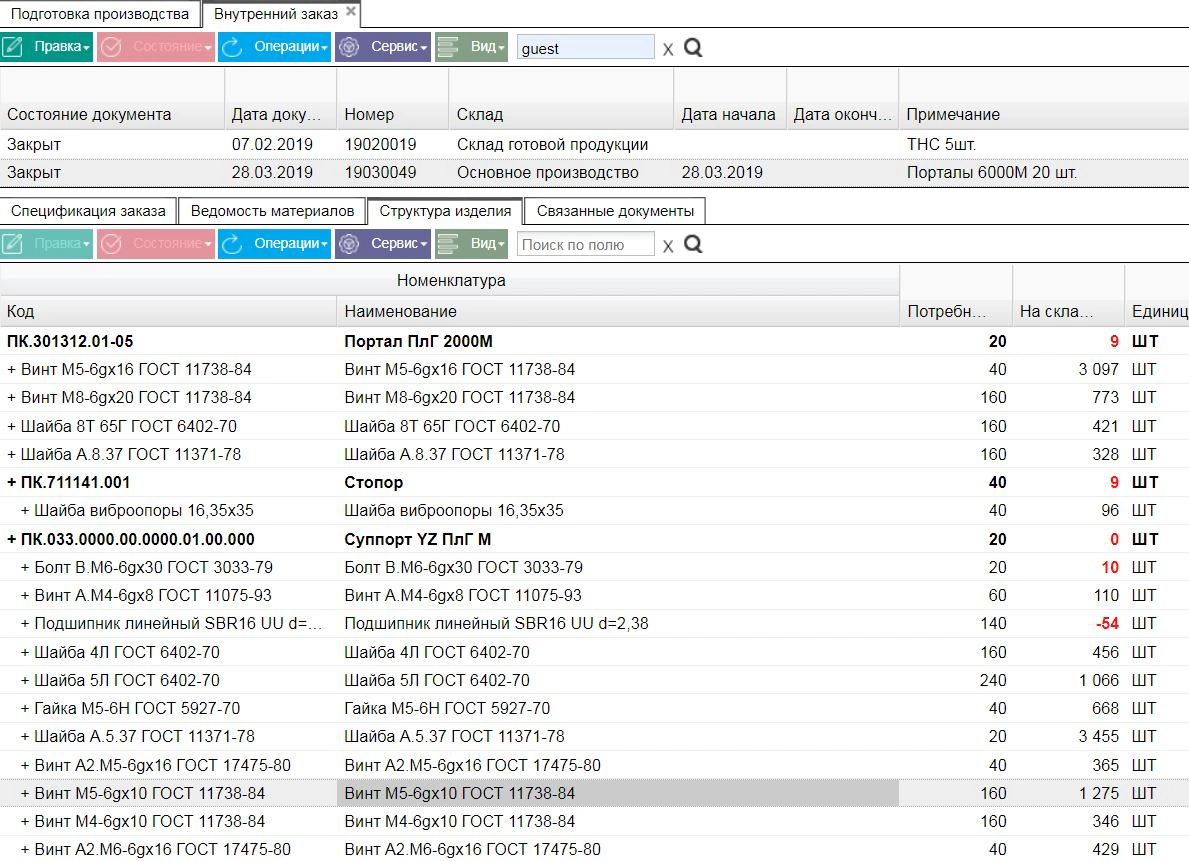Switch to 'Подготовка производства' tab
The height and width of the screenshot is (861, 1189).
click(x=100, y=14)
